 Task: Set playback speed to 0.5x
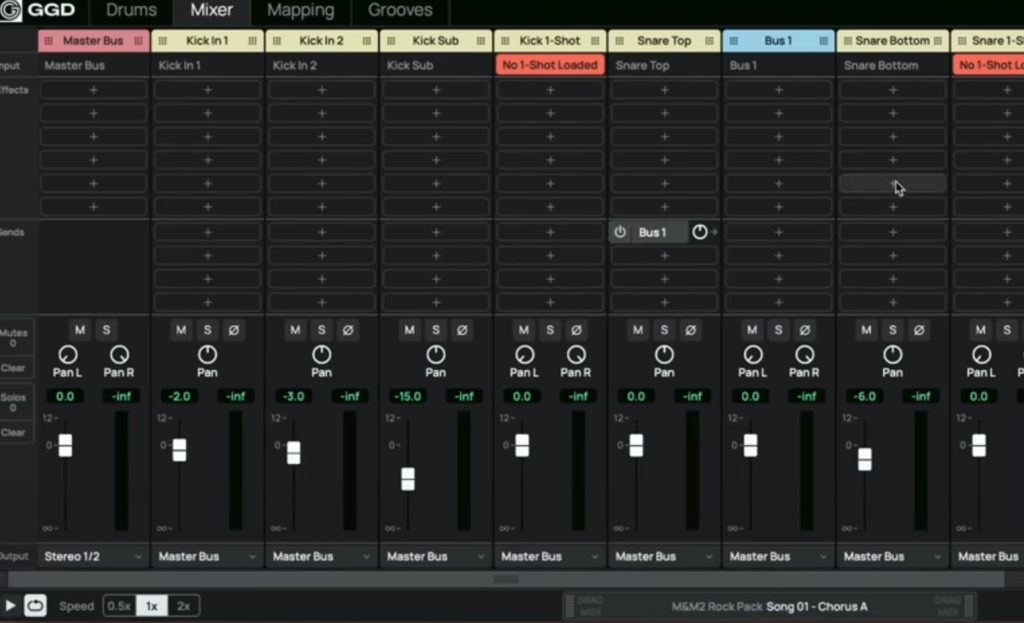click(x=120, y=606)
